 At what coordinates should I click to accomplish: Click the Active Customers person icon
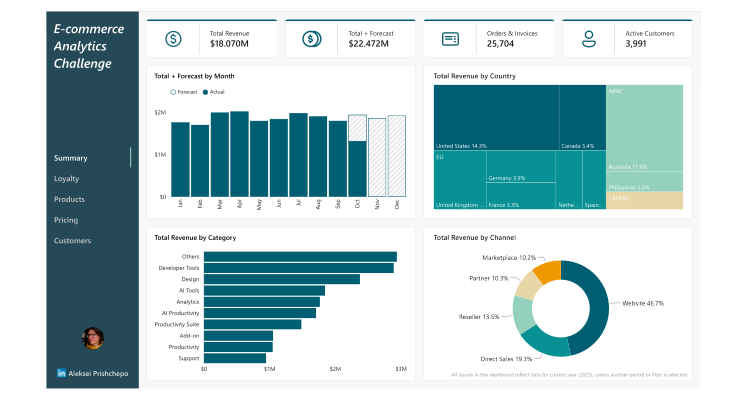pos(589,39)
